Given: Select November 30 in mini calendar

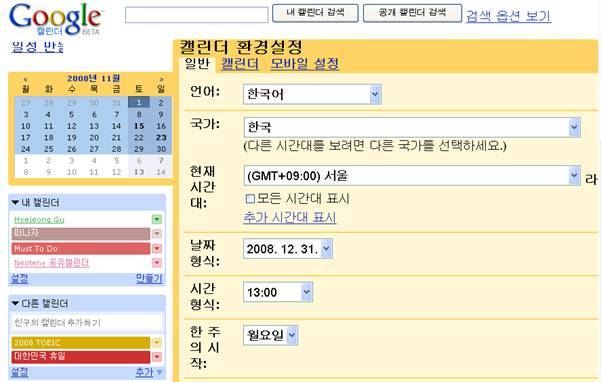Looking at the screenshot, I should (161, 149).
